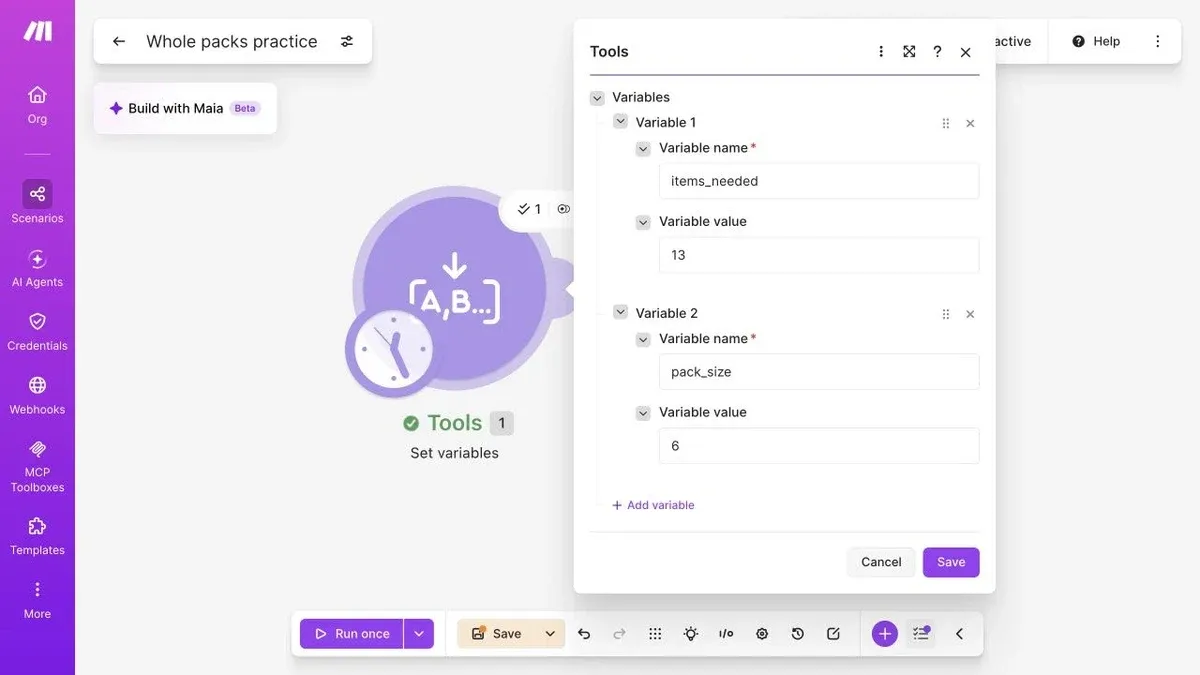Edit the value field containing 6
Screen dimensions: 1200x675
[x=819, y=446]
